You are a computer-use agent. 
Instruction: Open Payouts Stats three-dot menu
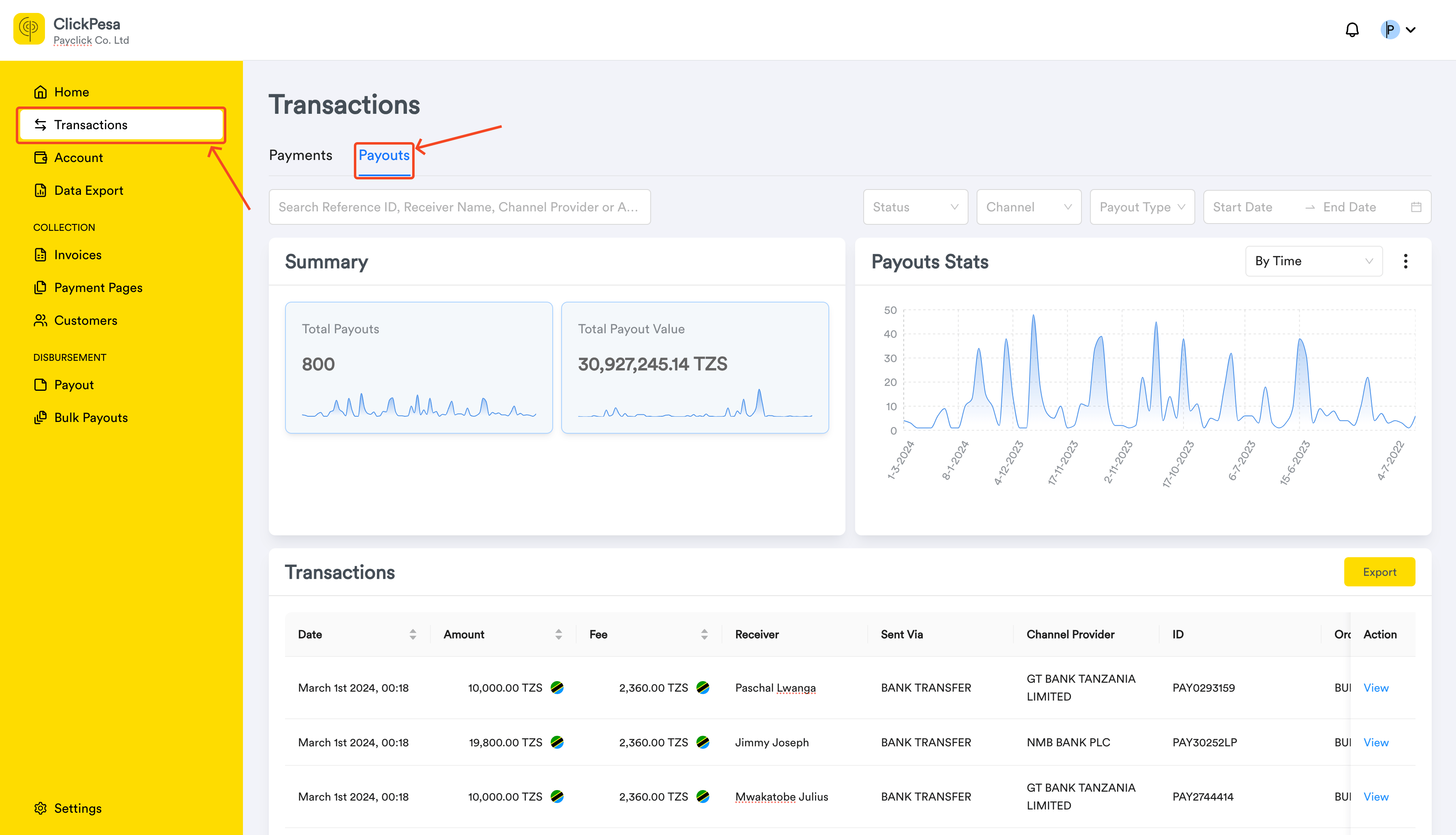(1405, 262)
